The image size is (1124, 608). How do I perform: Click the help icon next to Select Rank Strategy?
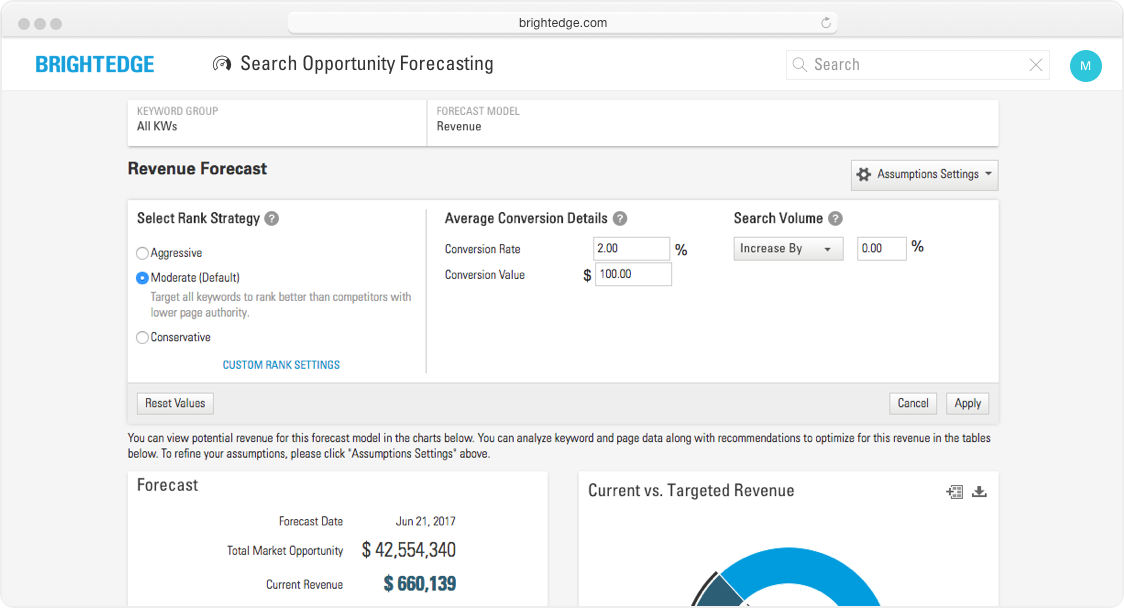pos(272,219)
